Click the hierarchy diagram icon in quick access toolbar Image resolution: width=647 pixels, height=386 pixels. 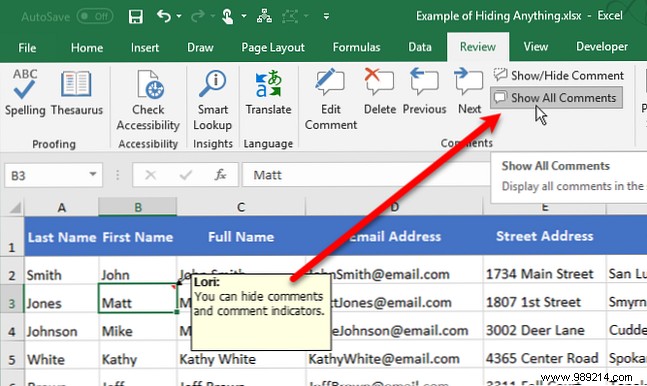pos(264,16)
